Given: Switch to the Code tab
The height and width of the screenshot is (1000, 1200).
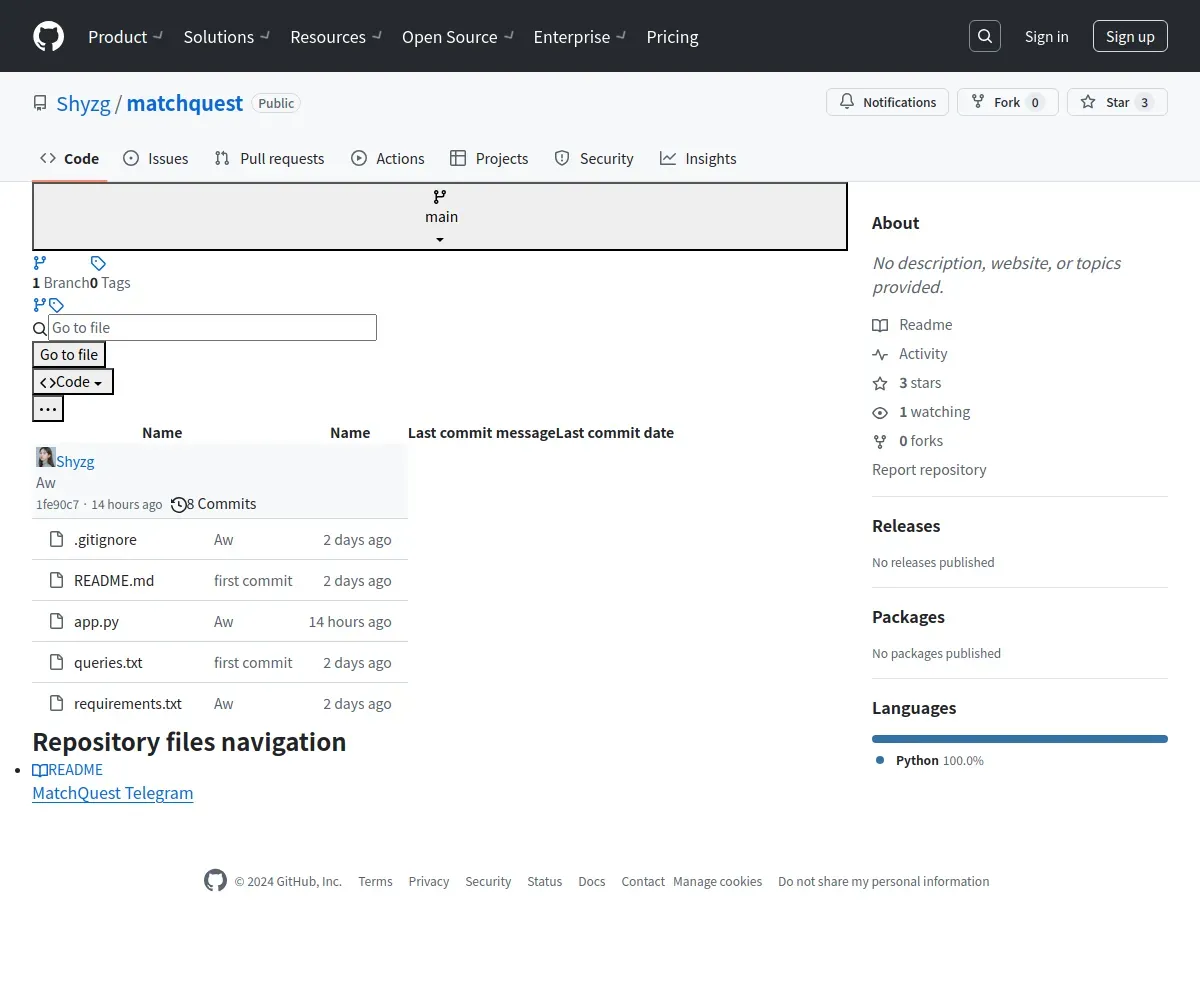Looking at the screenshot, I should (x=69, y=158).
